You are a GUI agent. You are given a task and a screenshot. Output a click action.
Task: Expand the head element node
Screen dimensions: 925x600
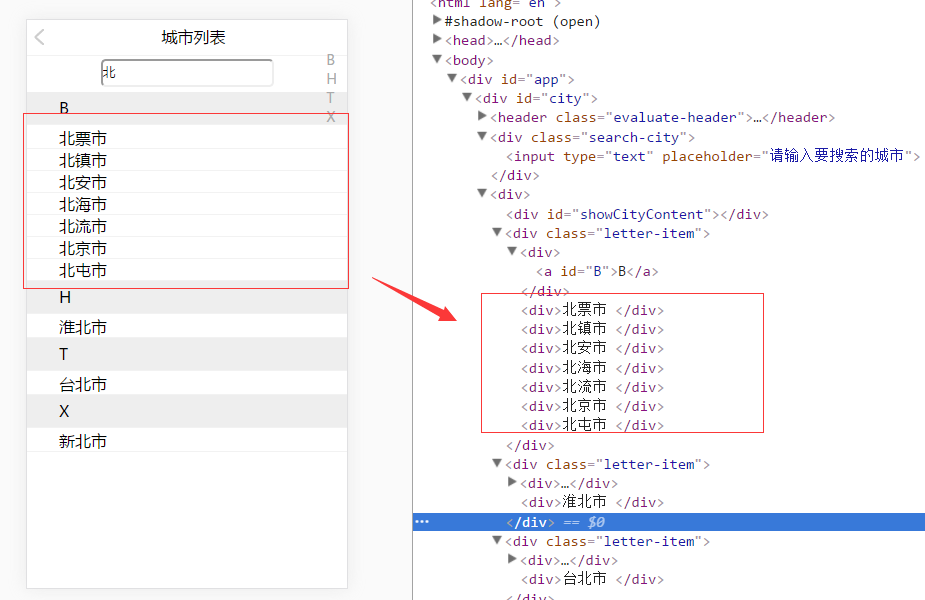[x=437, y=39]
